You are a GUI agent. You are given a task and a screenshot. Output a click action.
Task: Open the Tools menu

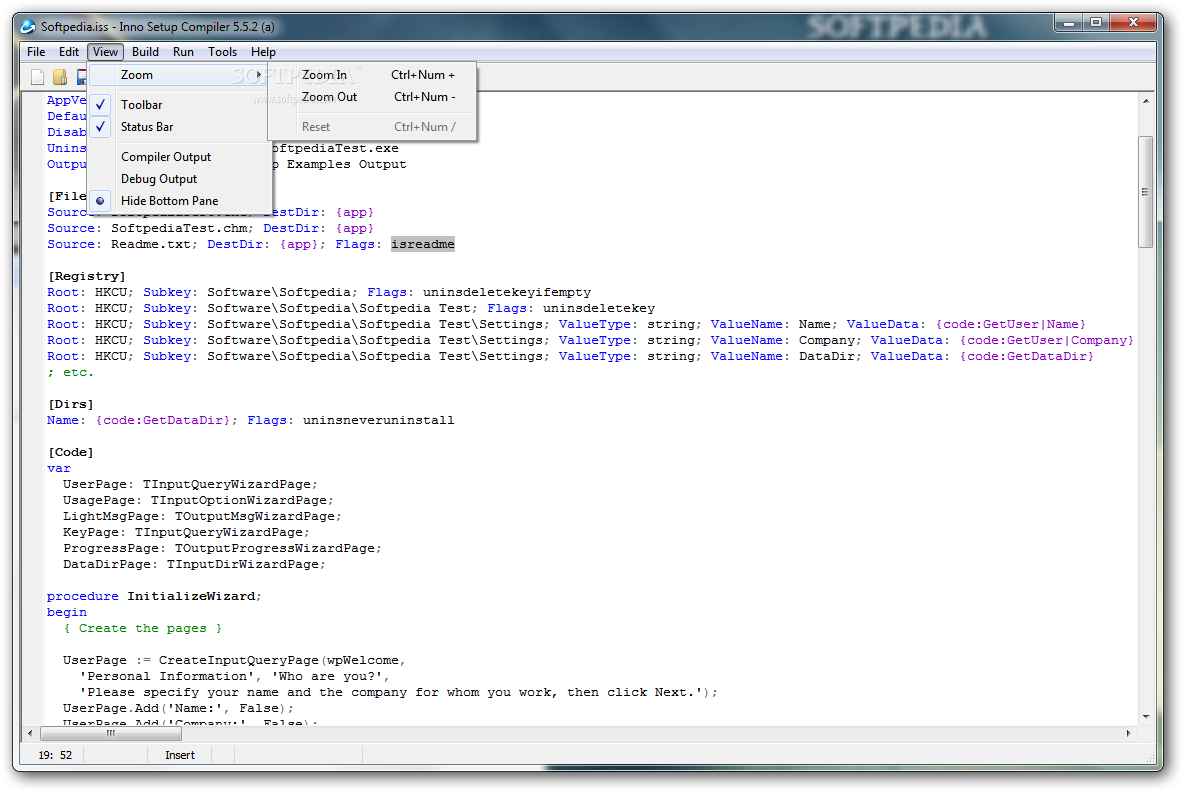pyautogui.click(x=222, y=51)
